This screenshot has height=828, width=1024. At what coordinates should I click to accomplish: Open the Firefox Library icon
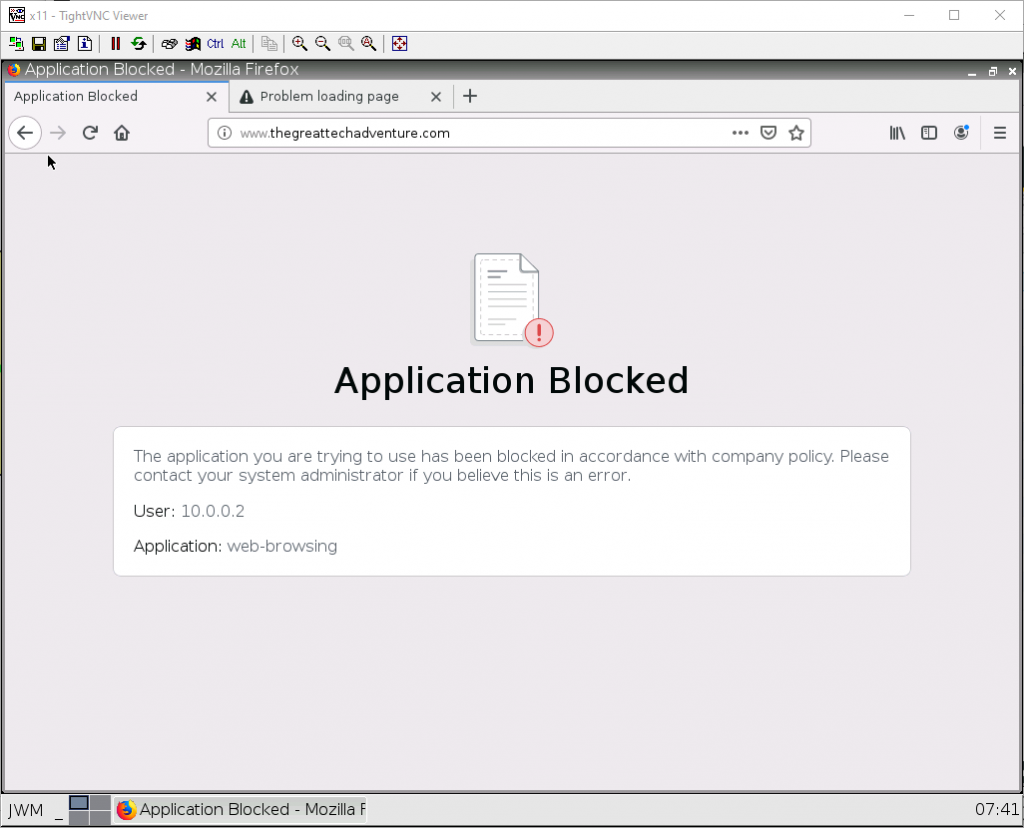tap(897, 132)
